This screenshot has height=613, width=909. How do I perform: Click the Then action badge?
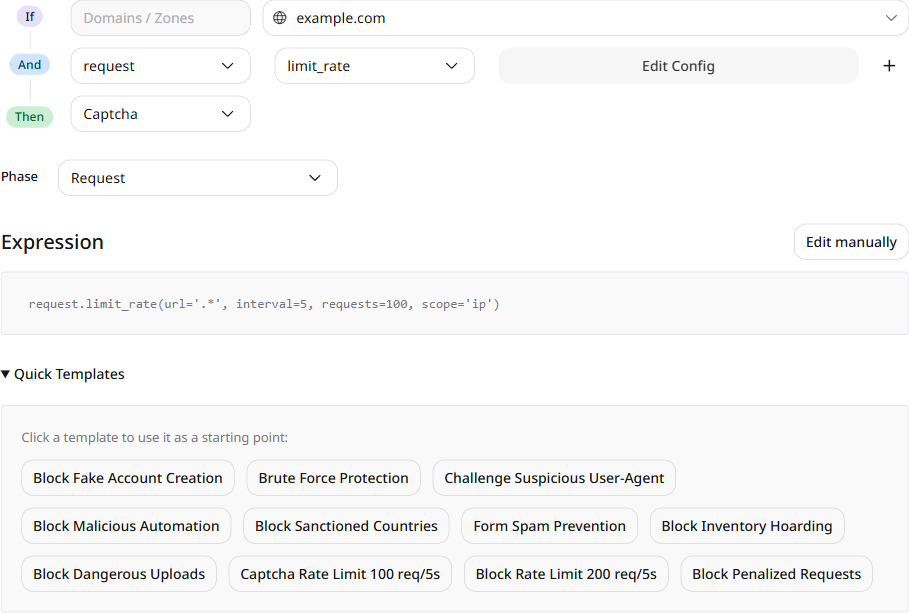point(30,117)
